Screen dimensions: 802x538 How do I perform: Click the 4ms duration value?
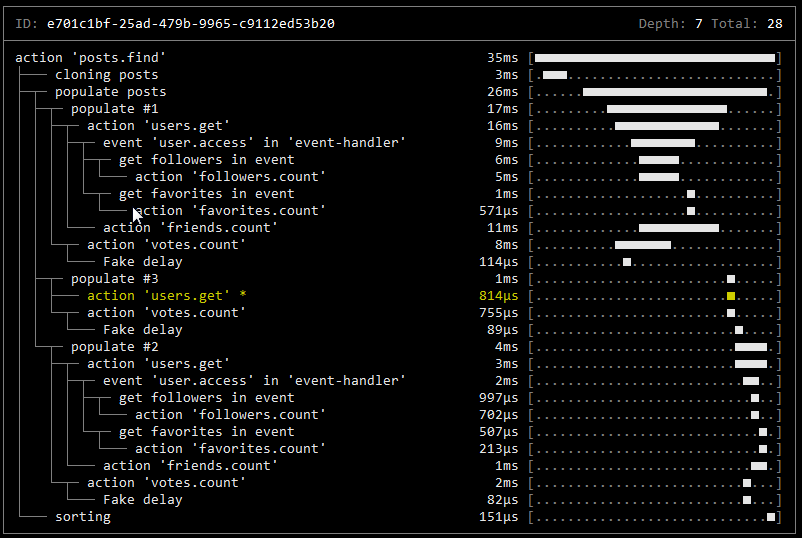(x=507, y=347)
